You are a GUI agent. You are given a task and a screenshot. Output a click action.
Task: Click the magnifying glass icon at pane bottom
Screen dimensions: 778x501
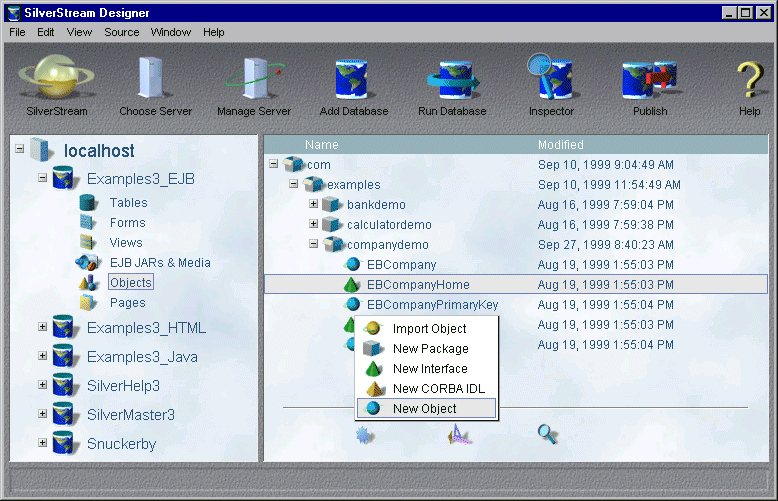547,434
